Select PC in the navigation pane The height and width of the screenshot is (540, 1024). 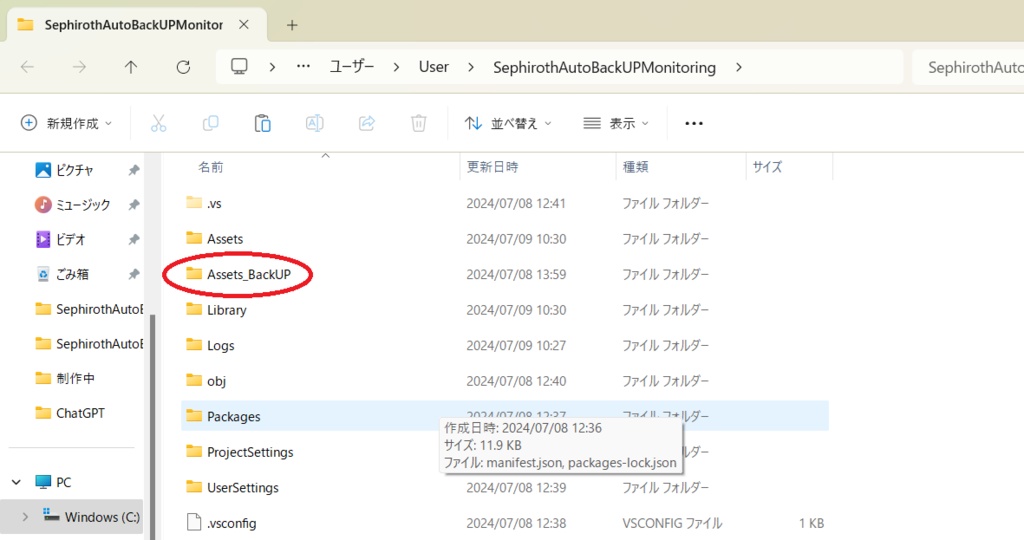63,482
